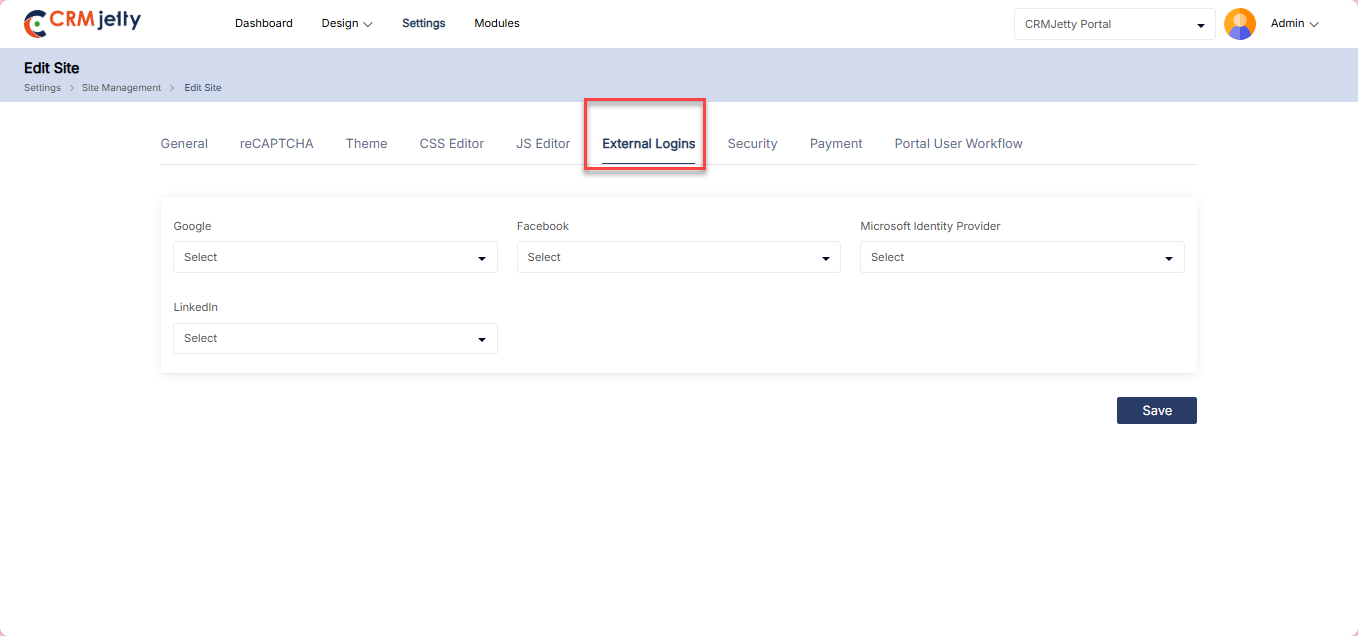
Task: Expand the Design menu
Action: click(x=346, y=23)
